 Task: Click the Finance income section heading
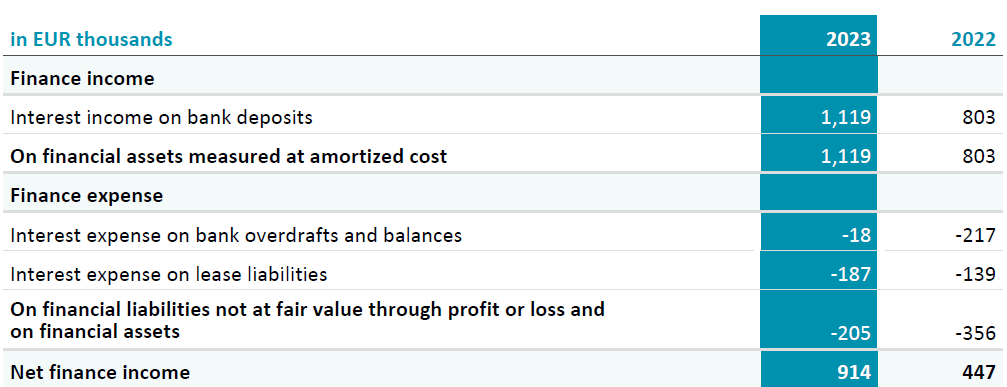click(x=82, y=78)
